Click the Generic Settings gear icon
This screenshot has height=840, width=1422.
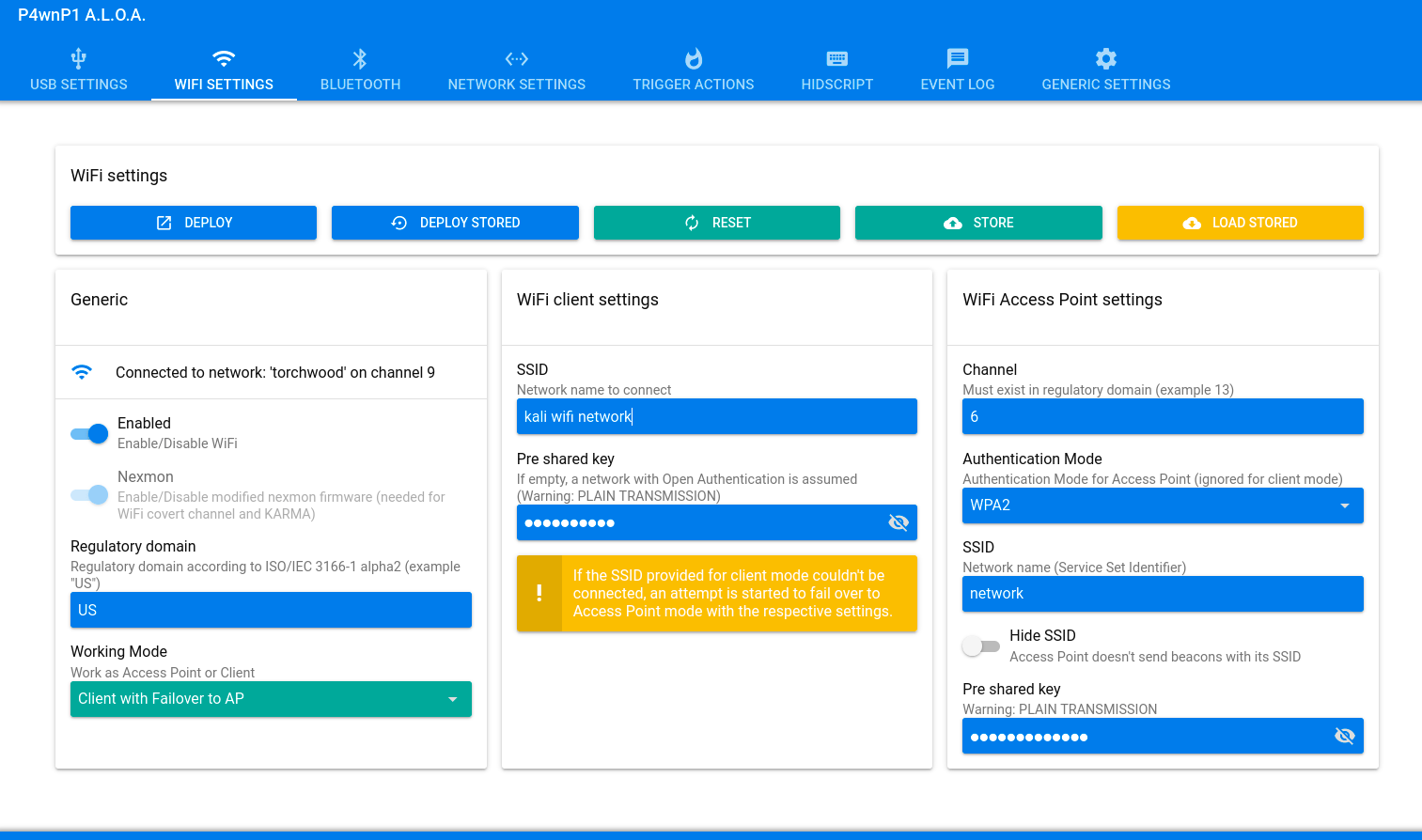click(1105, 58)
